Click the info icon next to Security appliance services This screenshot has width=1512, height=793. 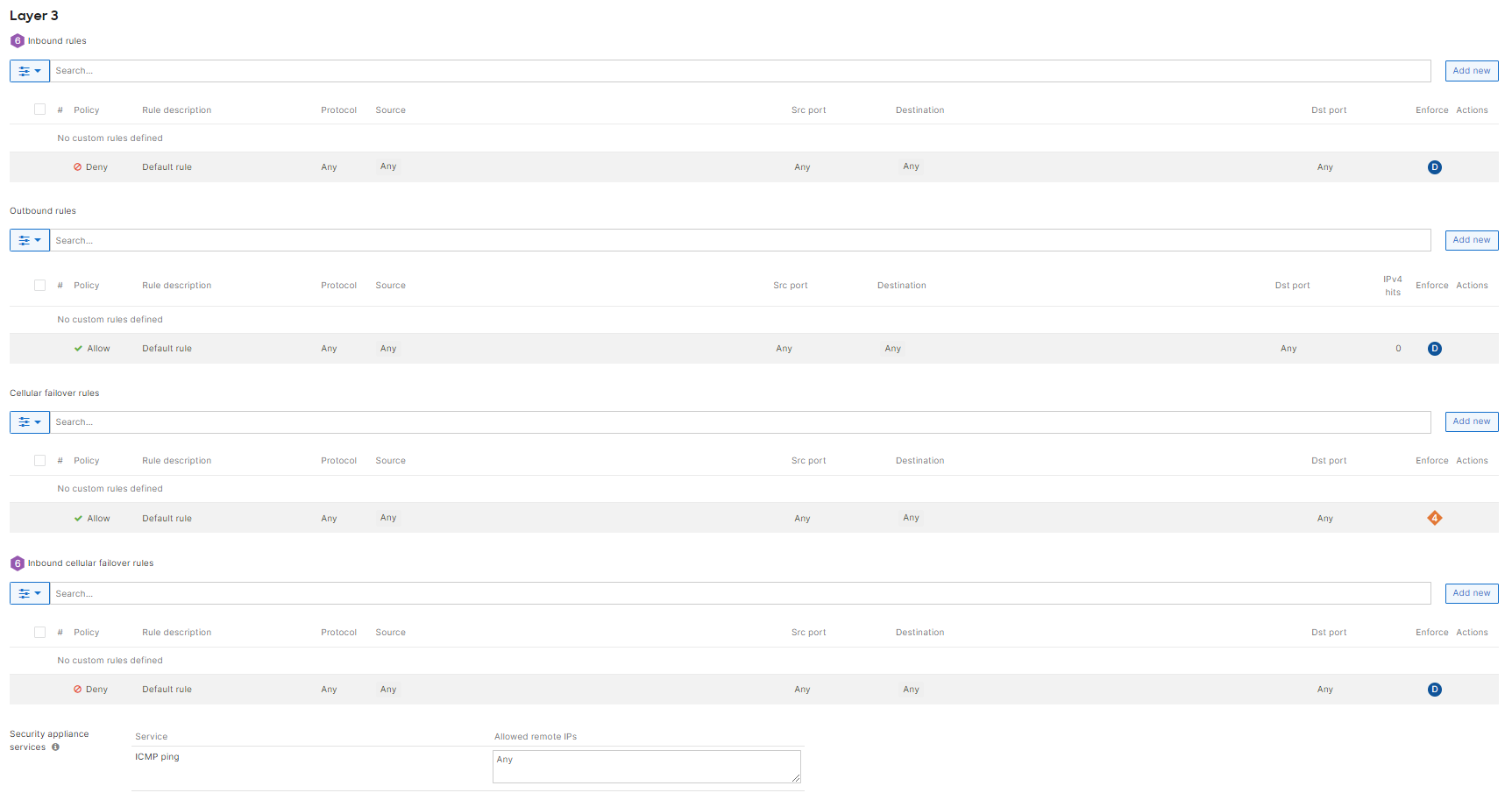coord(55,747)
